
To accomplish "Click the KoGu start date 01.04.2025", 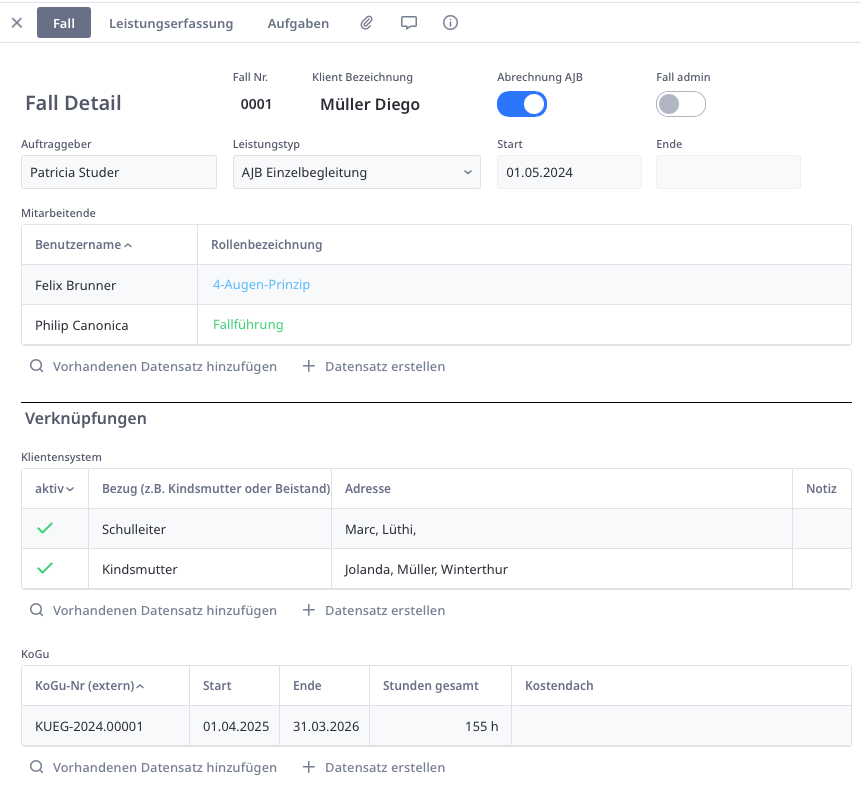I will (234, 726).
